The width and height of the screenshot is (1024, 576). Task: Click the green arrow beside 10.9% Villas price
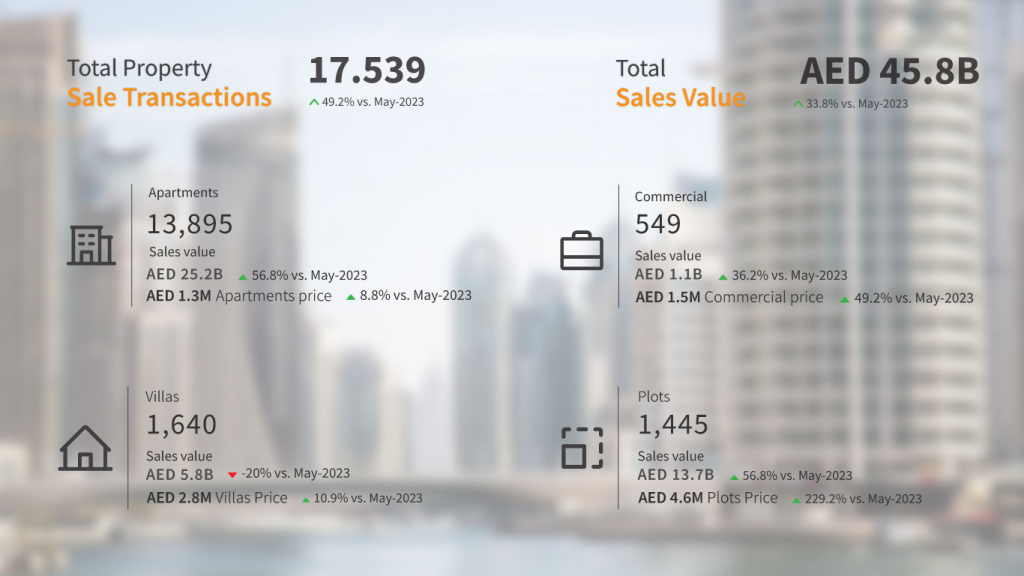305,499
